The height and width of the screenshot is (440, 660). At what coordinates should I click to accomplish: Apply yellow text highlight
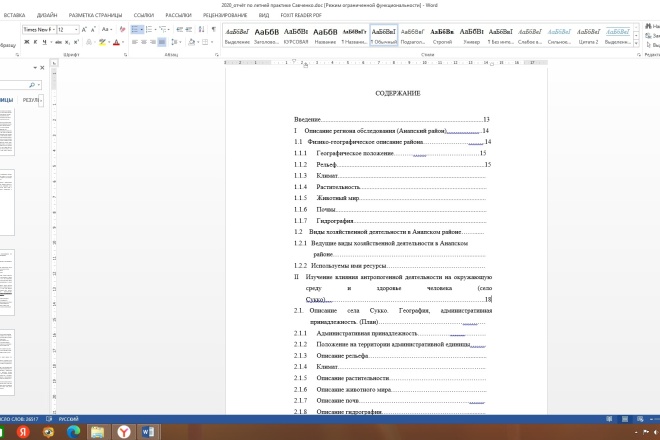click(102, 42)
